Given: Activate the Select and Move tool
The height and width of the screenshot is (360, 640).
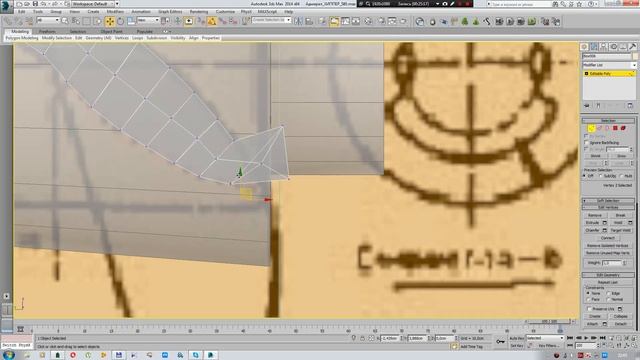Looking at the screenshot, I should [110, 21].
